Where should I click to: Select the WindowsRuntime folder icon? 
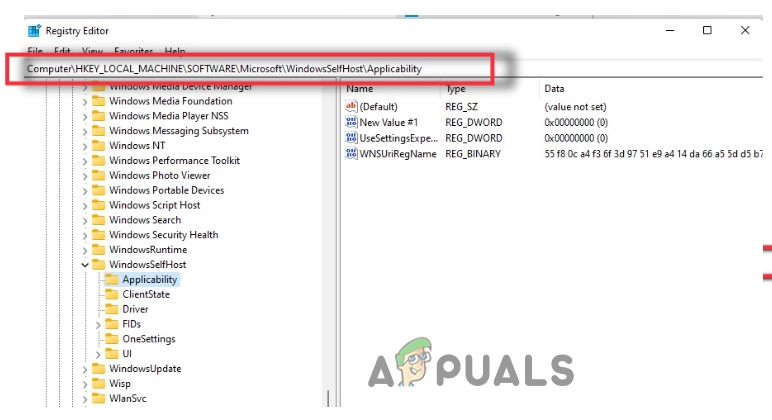point(99,249)
